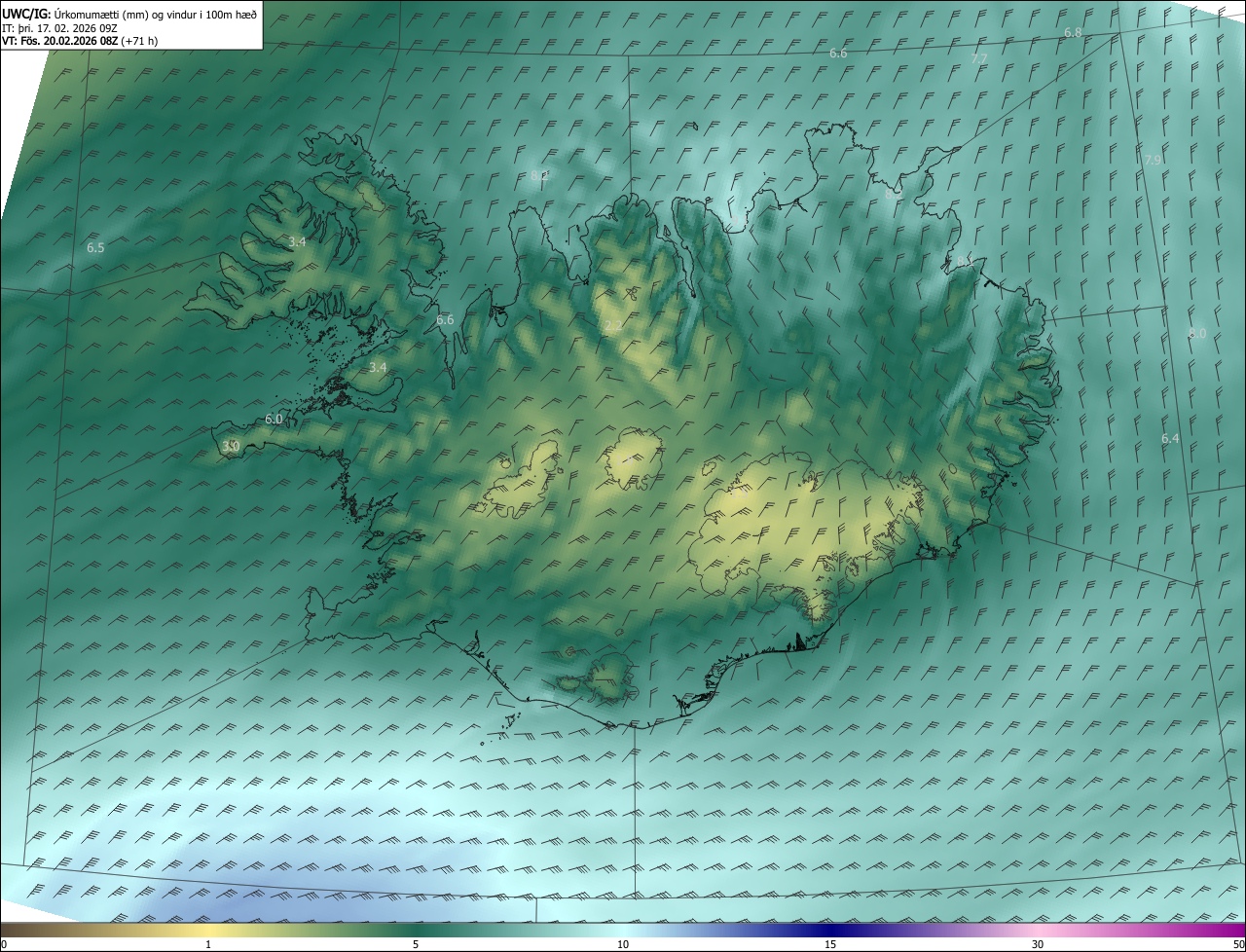Click the color scale tick label '5'
The width and height of the screenshot is (1246, 952).
416,944
